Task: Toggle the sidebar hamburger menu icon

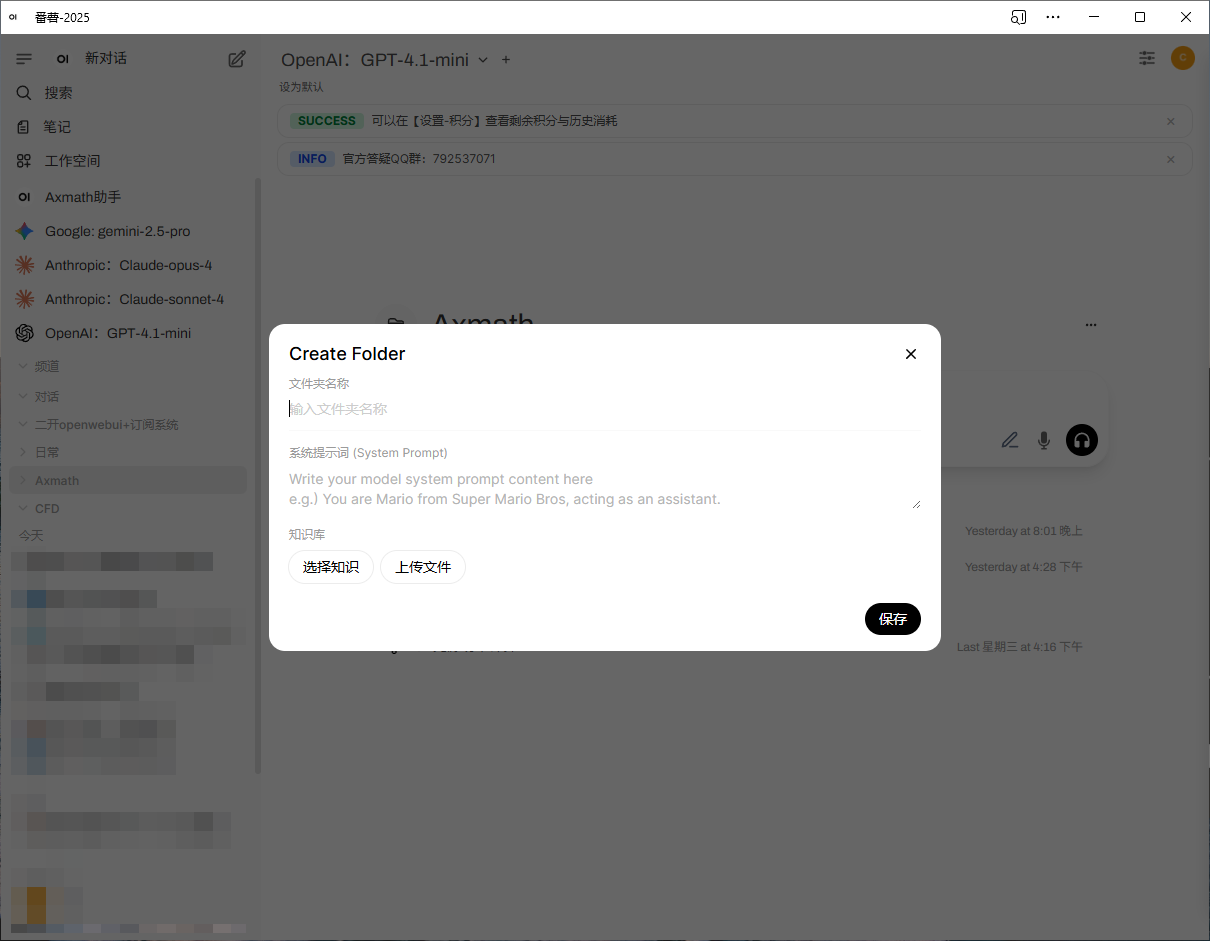Action: [x=25, y=59]
